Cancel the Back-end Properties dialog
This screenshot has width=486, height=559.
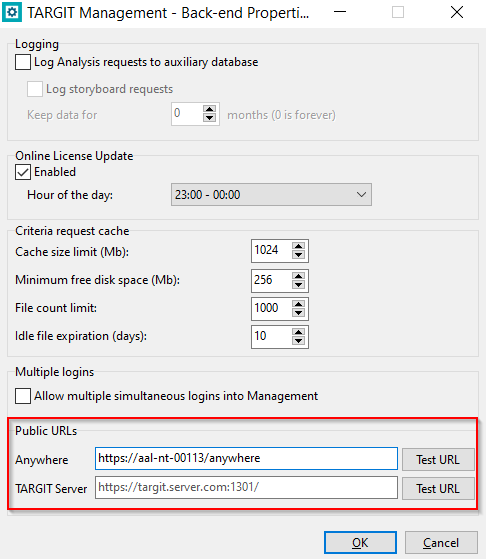coord(441,543)
